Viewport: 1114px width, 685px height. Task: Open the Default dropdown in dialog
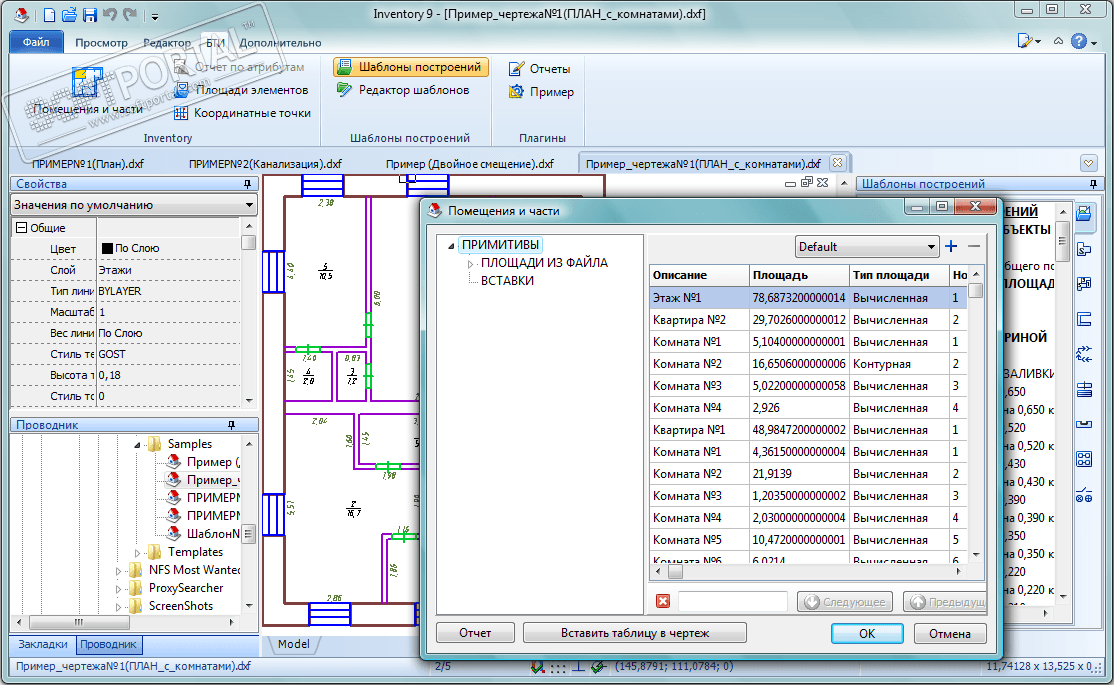click(x=866, y=247)
